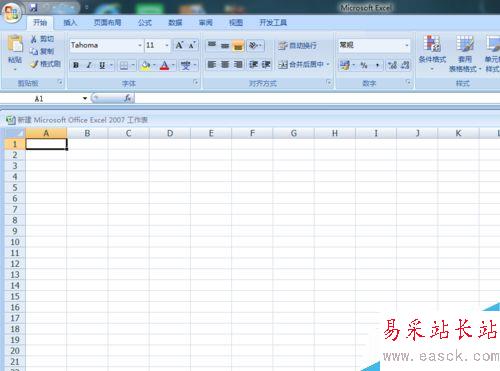The image size is (500, 371).
Task: Switch to the Data (数据) tab
Action: point(175,23)
